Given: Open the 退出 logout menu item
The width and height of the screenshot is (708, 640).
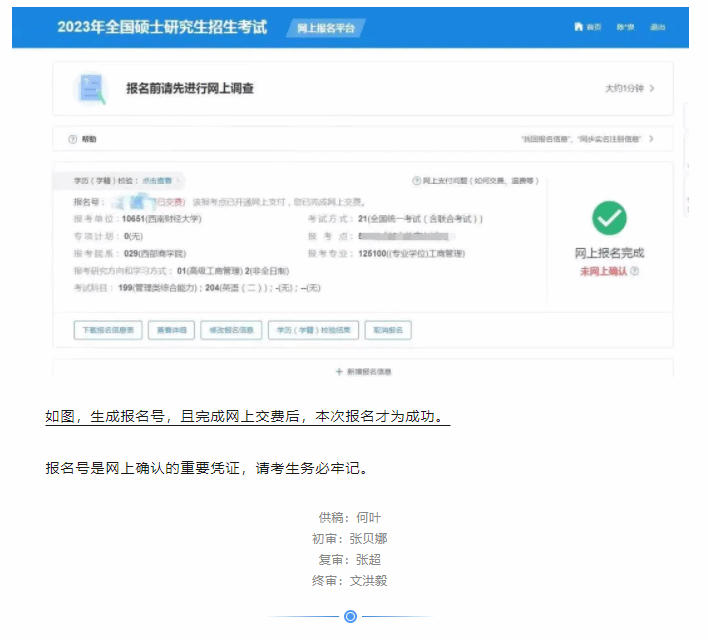Looking at the screenshot, I should tap(657, 27).
